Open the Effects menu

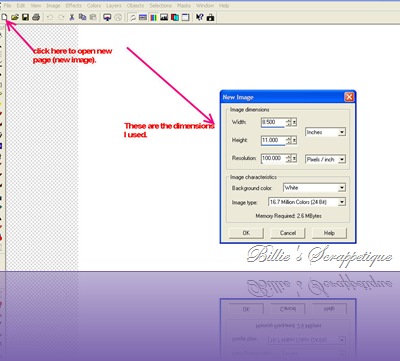click(73, 5)
